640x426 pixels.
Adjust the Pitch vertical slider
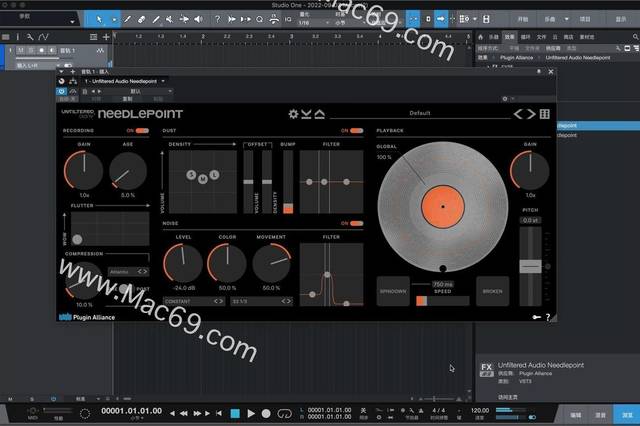click(530, 266)
